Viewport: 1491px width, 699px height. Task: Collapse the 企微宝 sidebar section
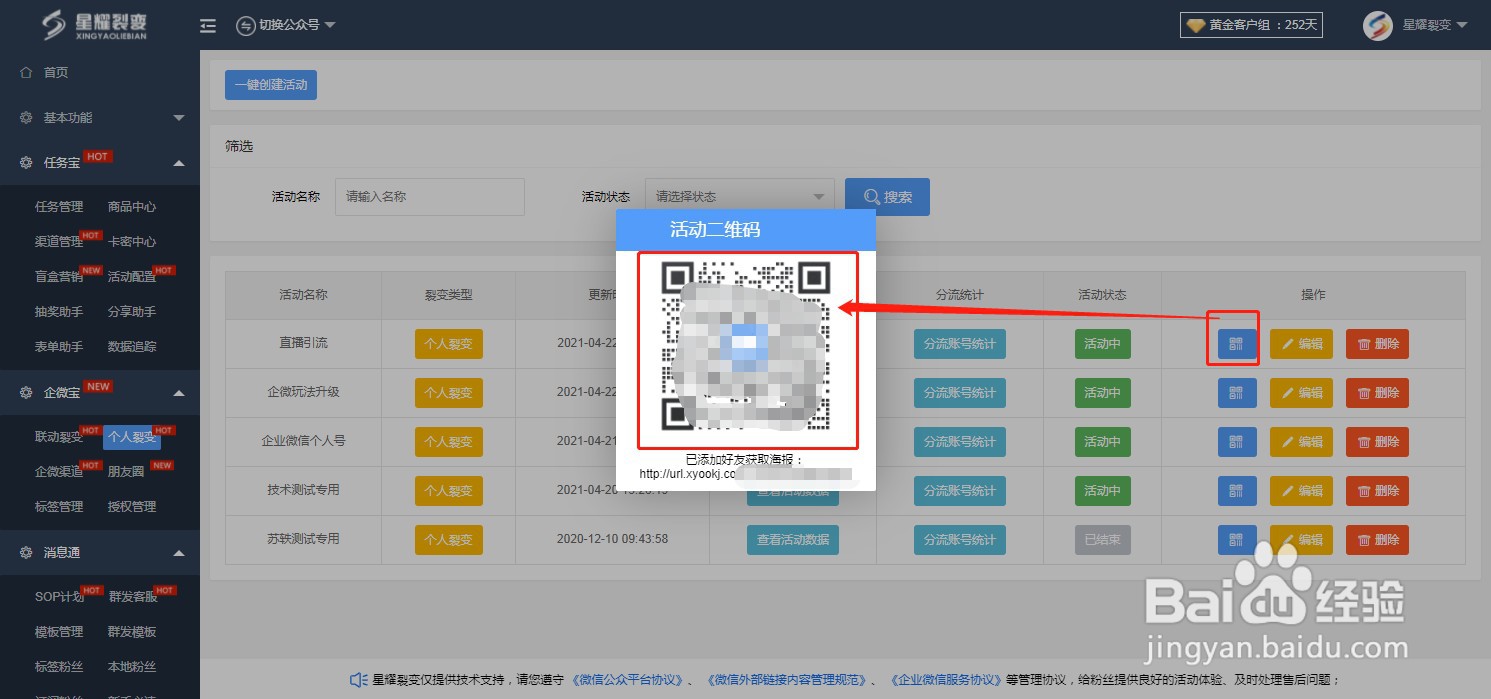click(x=100, y=392)
